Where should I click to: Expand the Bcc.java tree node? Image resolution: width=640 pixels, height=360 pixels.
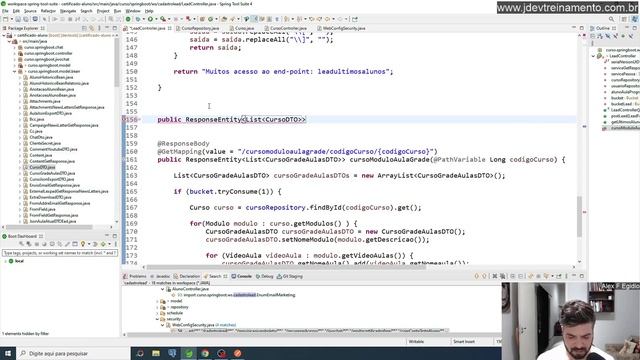click(20, 120)
